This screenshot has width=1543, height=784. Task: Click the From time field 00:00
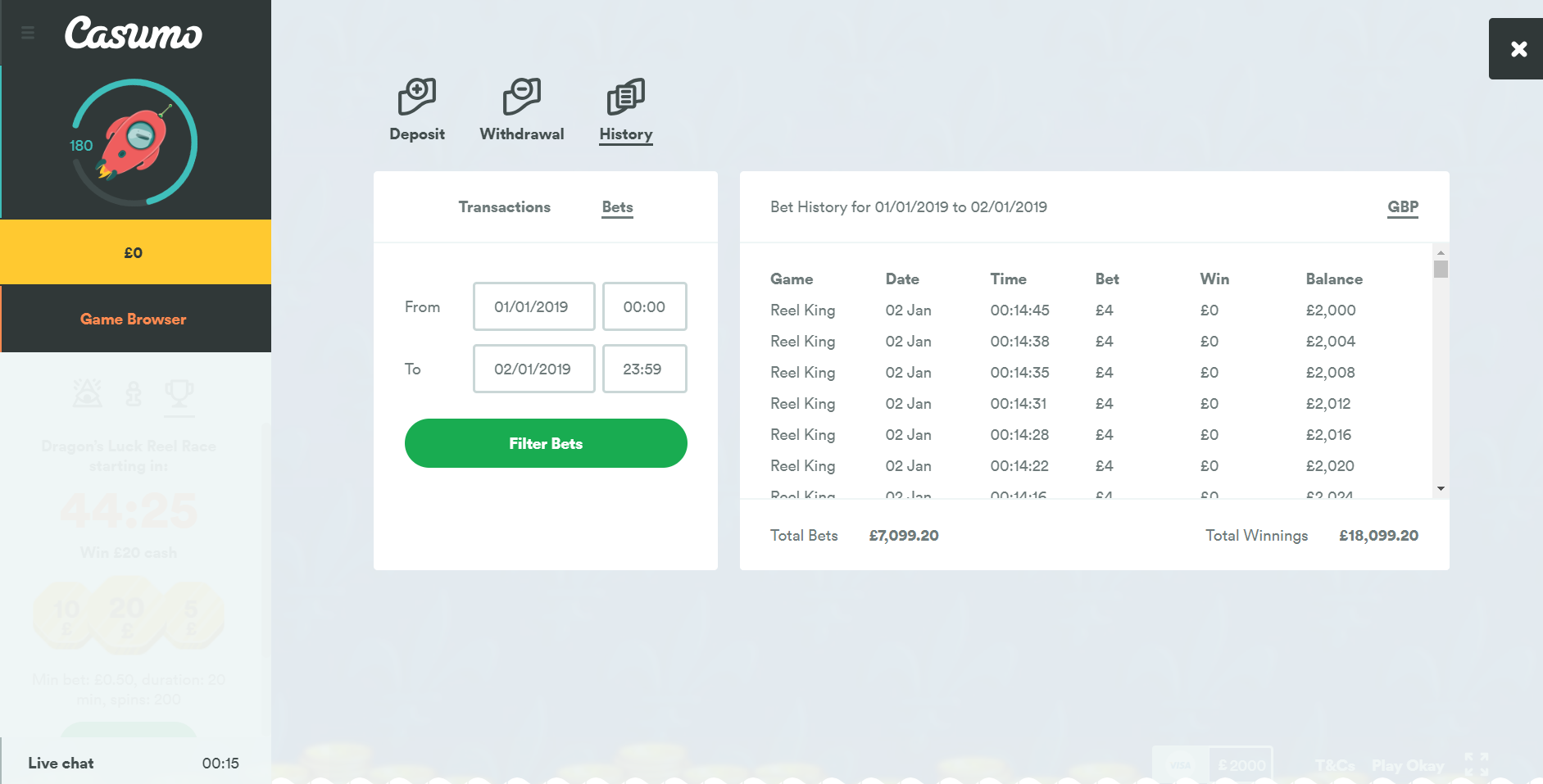pos(645,306)
